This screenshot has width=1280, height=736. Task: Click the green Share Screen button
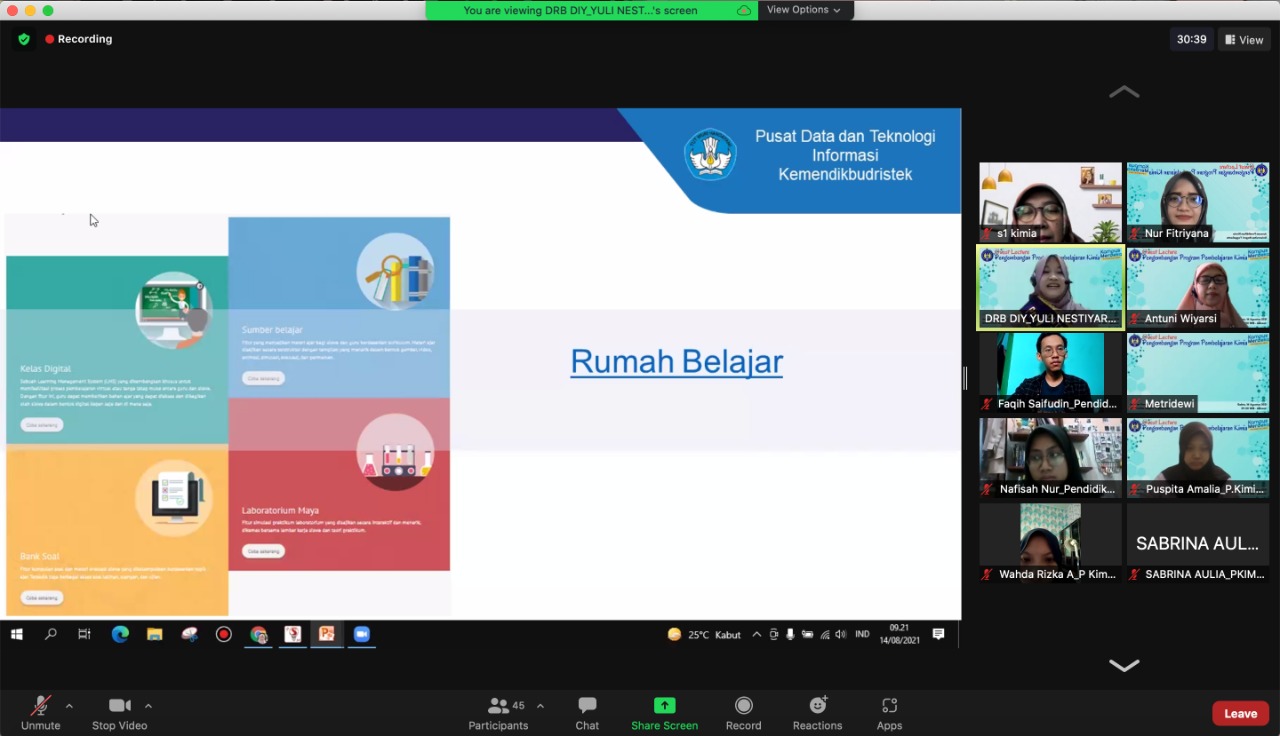pyautogui.click(x=664, y=714)
